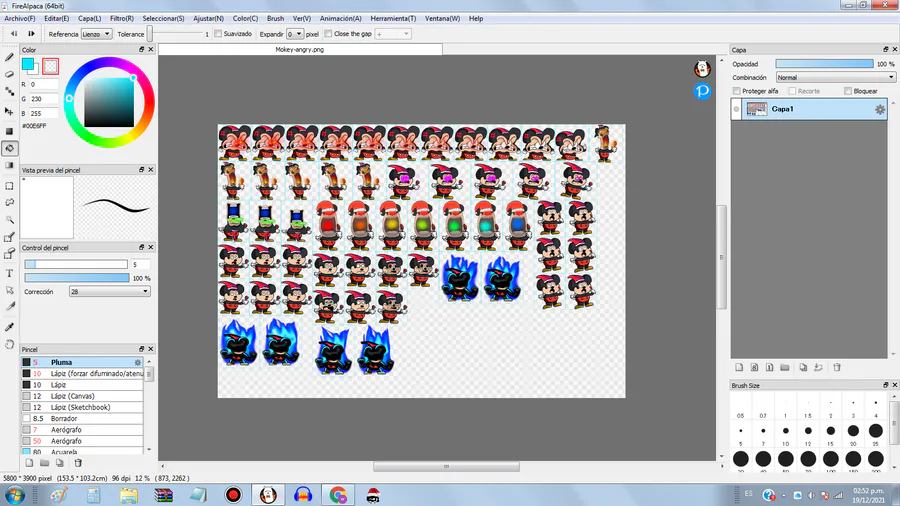Image resolution: width=900 pixels, height=506 pixels.
Task: Open the Expandir pixel dropdown
Action: pyautogui.click(x=294, y=34)
